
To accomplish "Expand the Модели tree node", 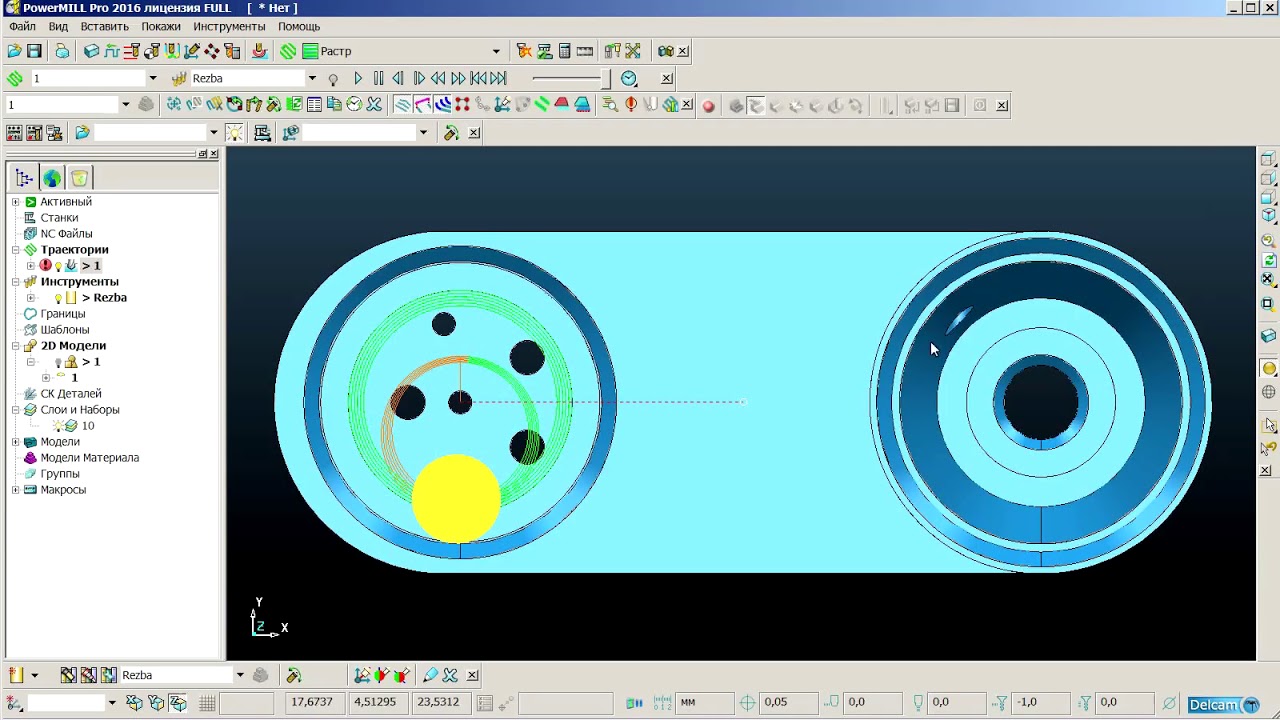I will [15, 442].
